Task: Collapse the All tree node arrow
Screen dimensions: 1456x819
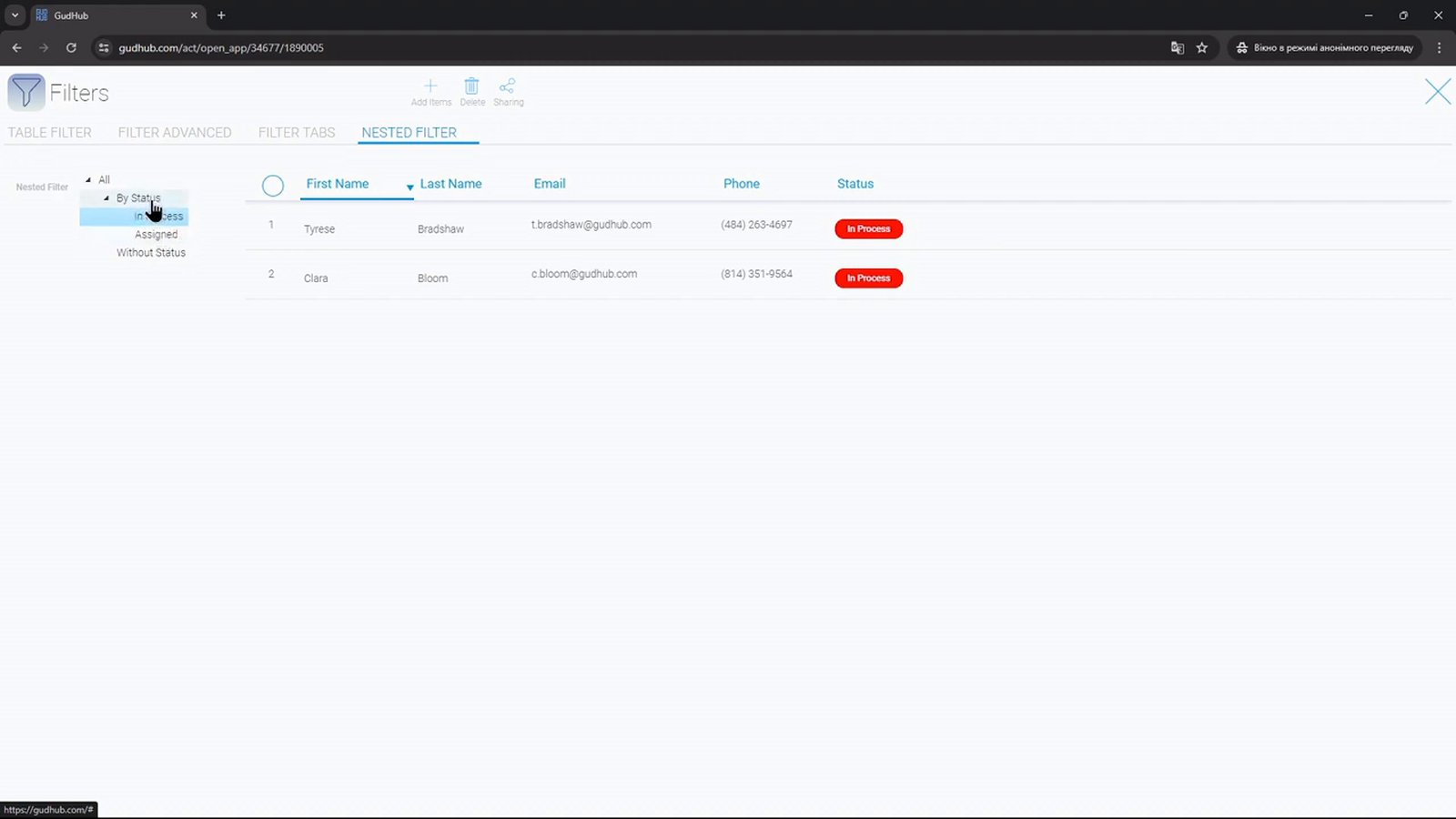Action: [88, 180]
